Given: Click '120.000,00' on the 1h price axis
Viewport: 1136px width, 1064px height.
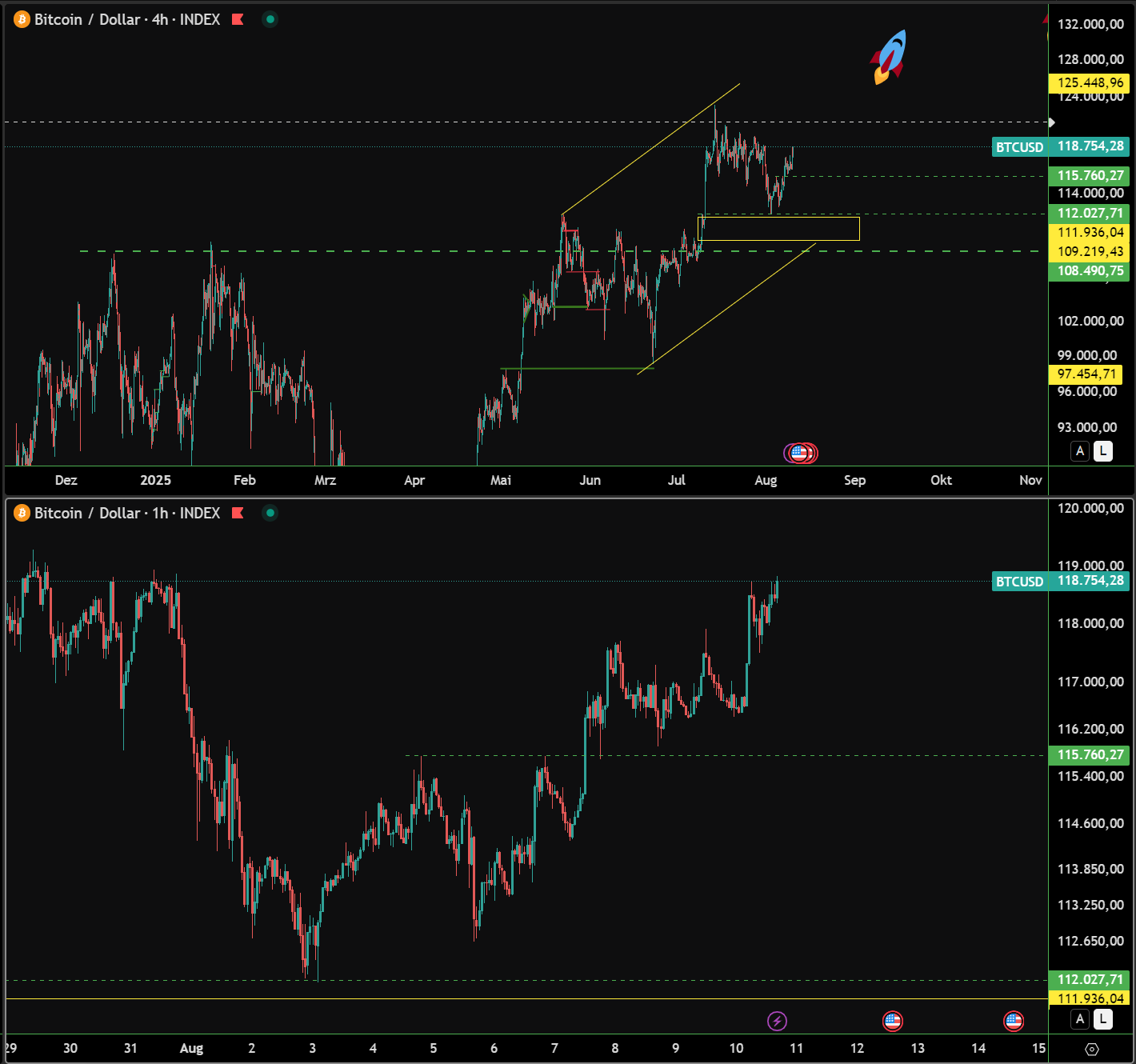Looking at the screenshot, I should click(1090, 508).
